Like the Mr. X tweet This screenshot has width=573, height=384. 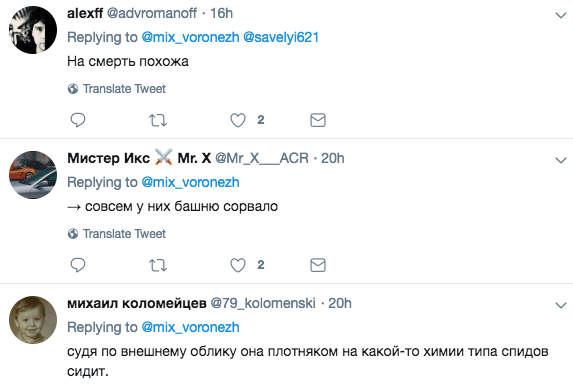238,265
